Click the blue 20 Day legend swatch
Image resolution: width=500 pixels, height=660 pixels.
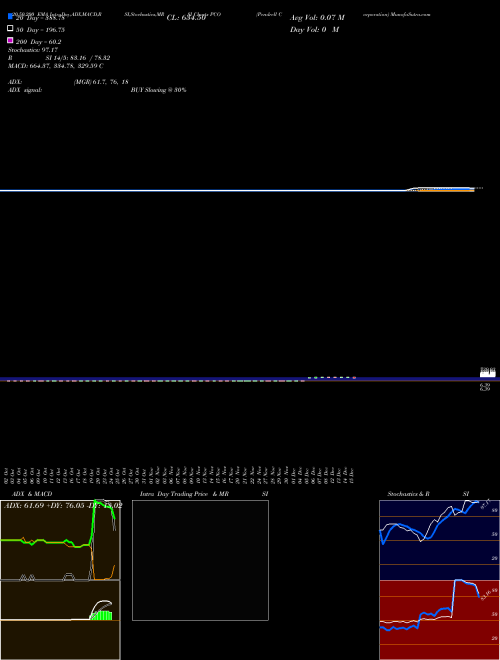coord(10,16)
